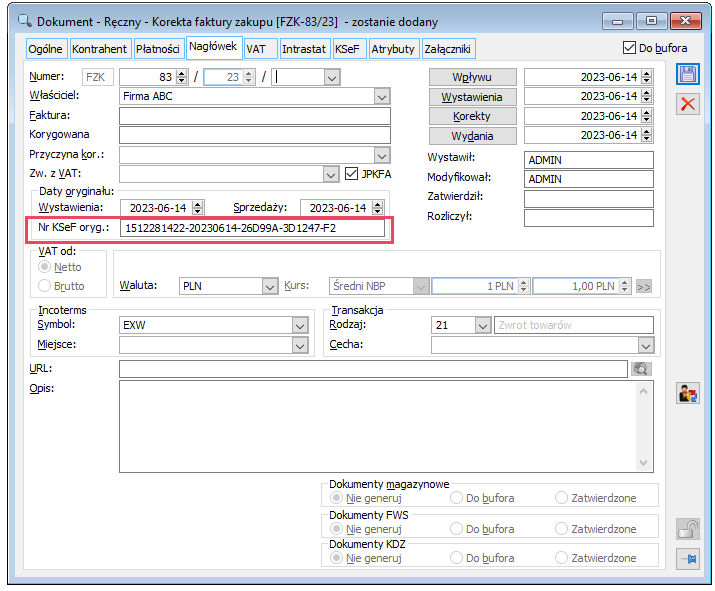Click the Sprzedaży date spinner
The height and width of the screenshot is (591, 715).
tap(377, 208)
